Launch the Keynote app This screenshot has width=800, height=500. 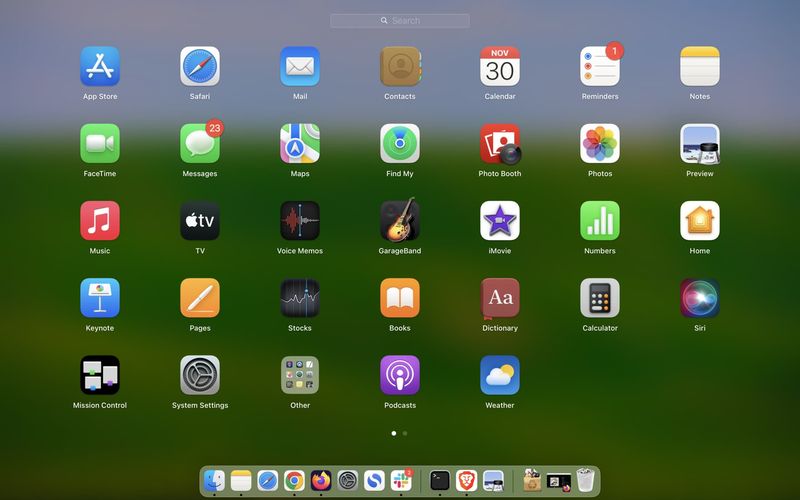(x=100, y=298)
